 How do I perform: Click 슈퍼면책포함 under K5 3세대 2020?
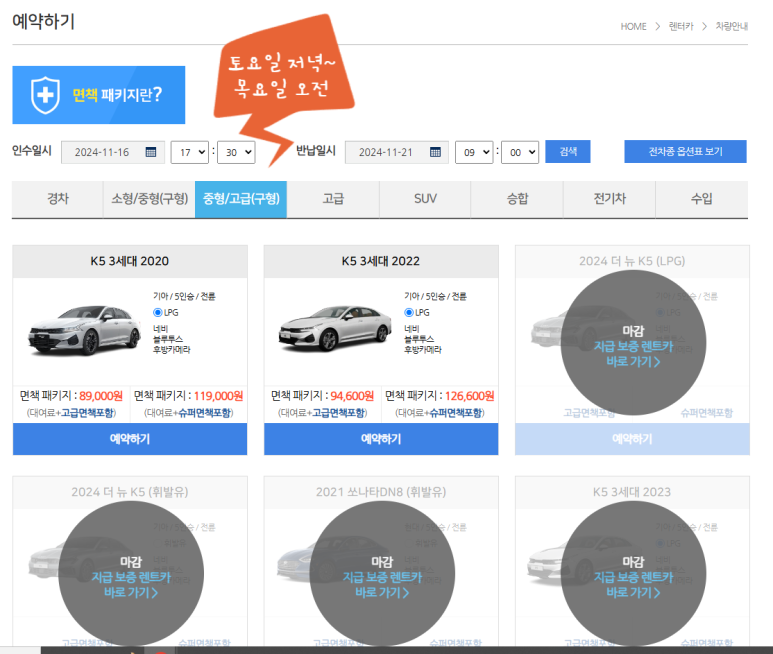tap(205, 413)
